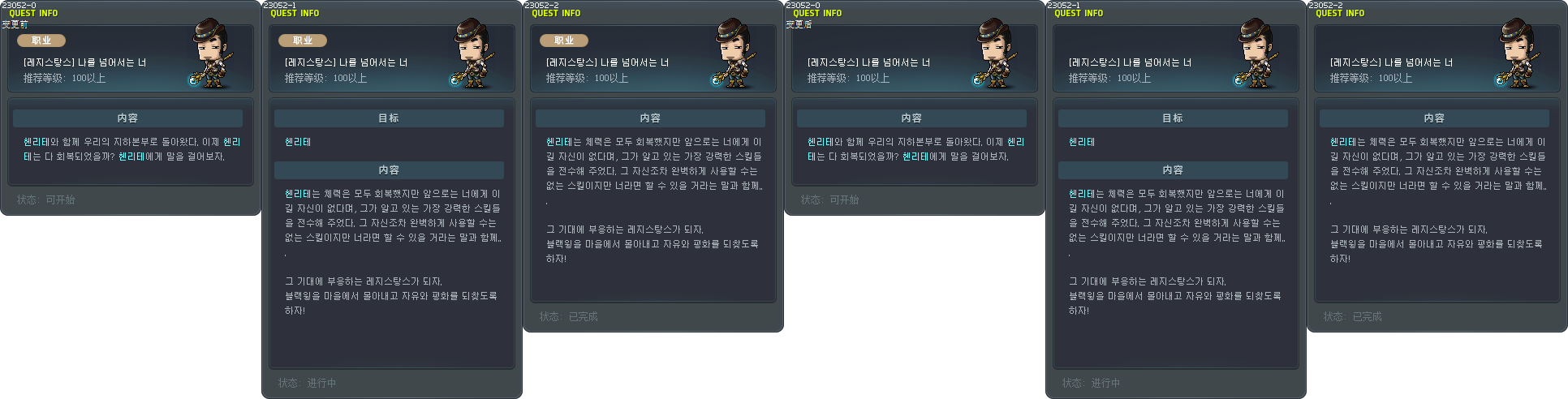Click the 内容 header in the 变更后 panel

point(911,118)
